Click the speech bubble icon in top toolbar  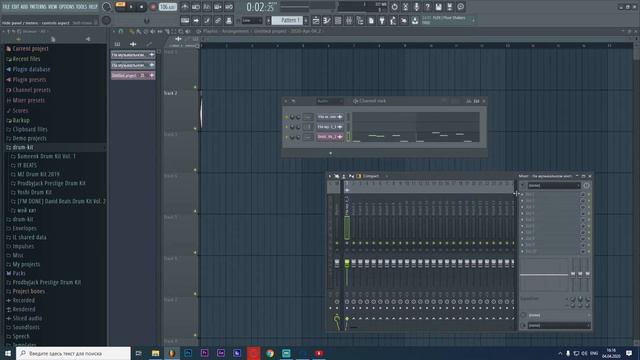coord(460,7)
